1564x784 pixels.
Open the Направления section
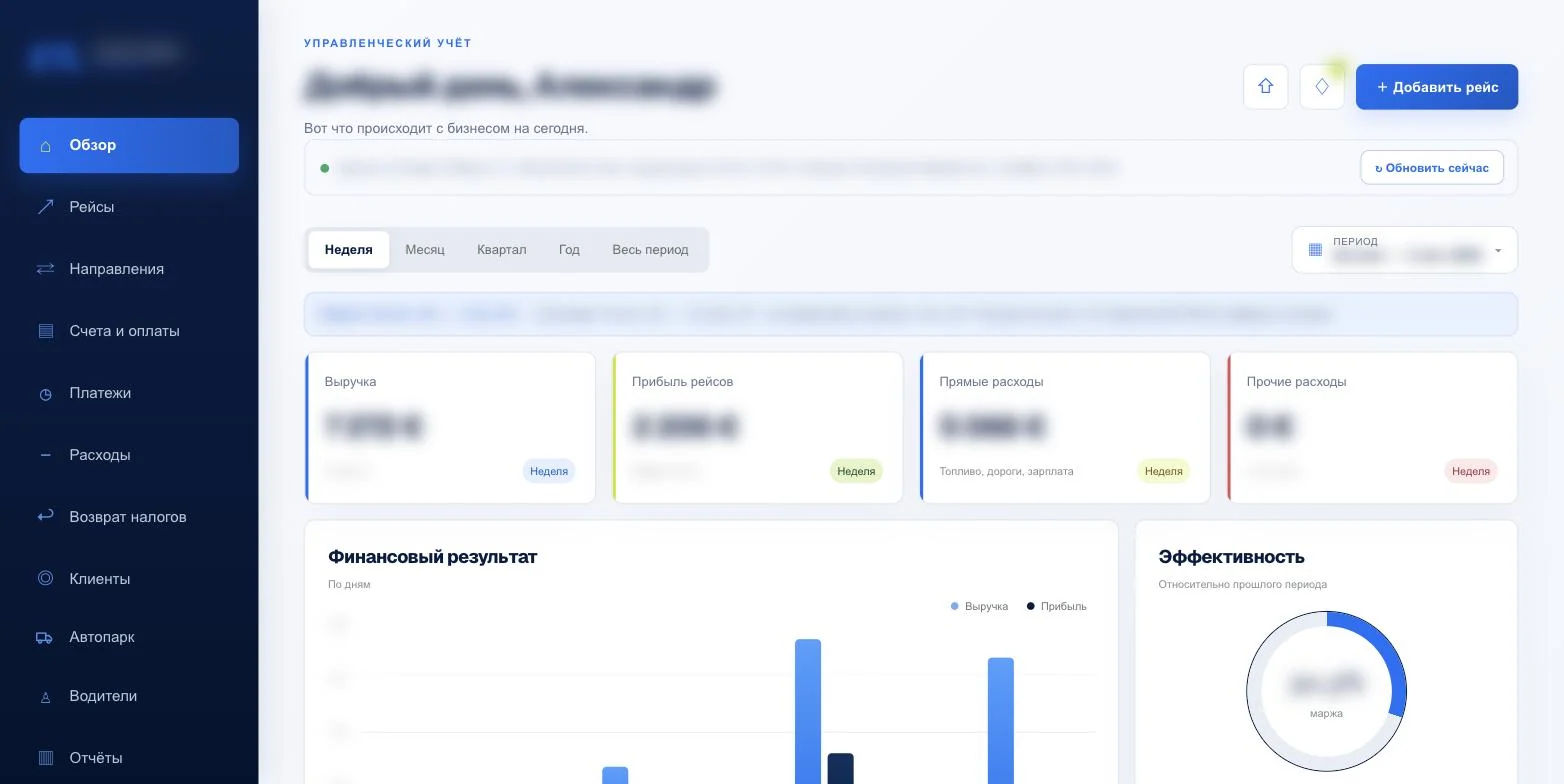[129, 269]
